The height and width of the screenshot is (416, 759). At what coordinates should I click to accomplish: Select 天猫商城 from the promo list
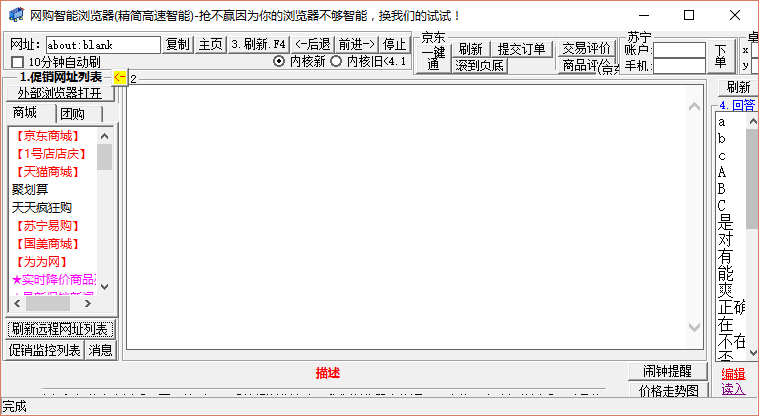[47, 171]
